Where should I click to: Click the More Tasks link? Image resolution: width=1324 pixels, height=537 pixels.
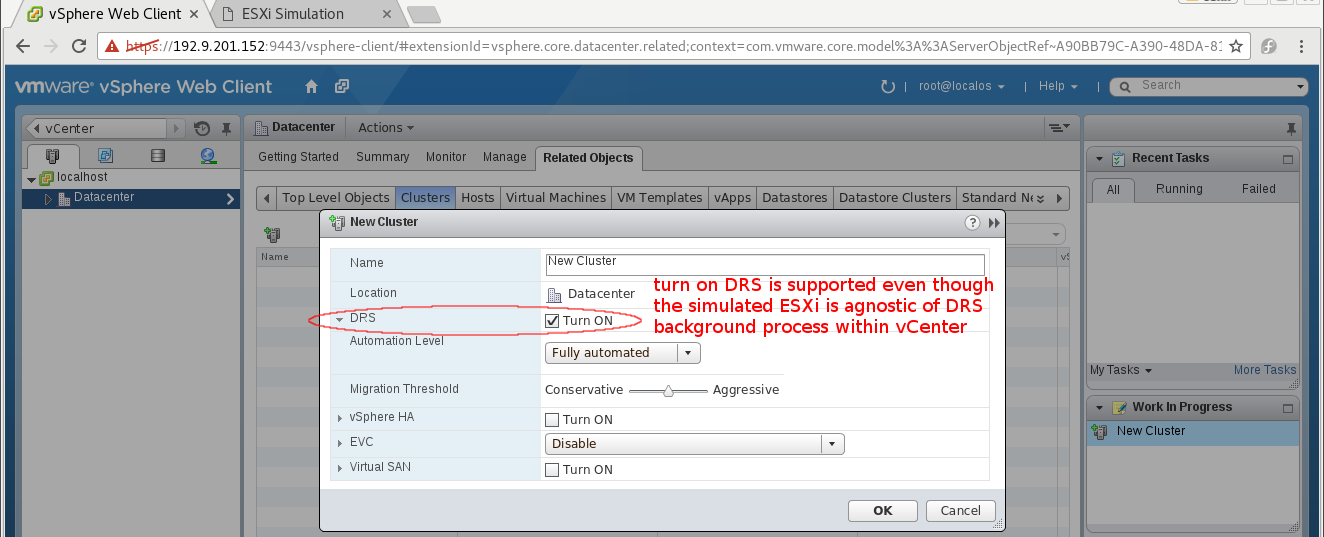(1265, 370)
